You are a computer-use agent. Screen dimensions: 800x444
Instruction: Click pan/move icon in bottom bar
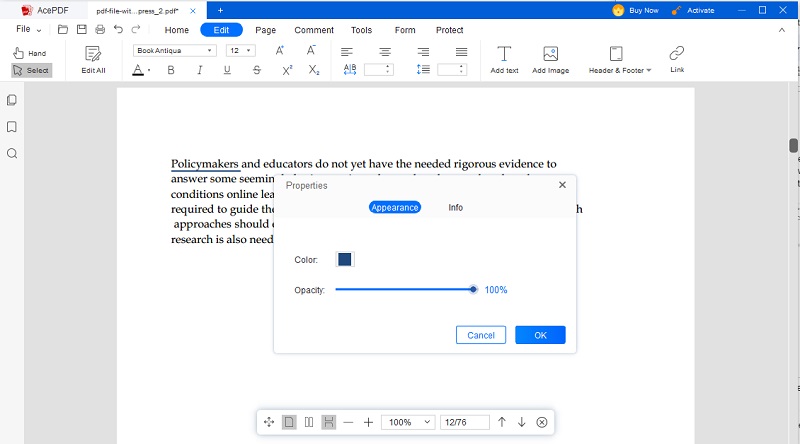[x=269, y=422]
